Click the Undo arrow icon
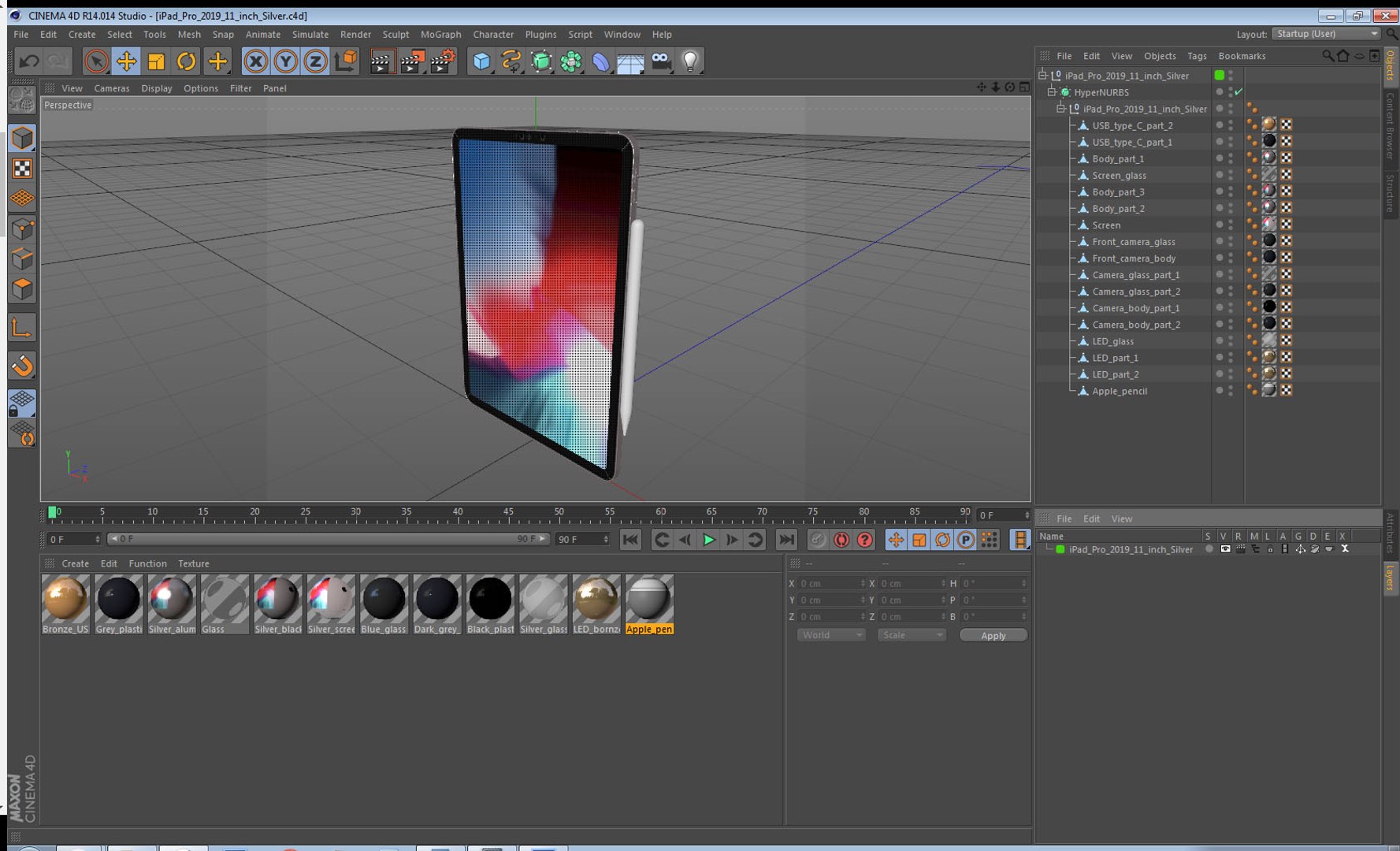The image size is (1400, 851). 29,61
